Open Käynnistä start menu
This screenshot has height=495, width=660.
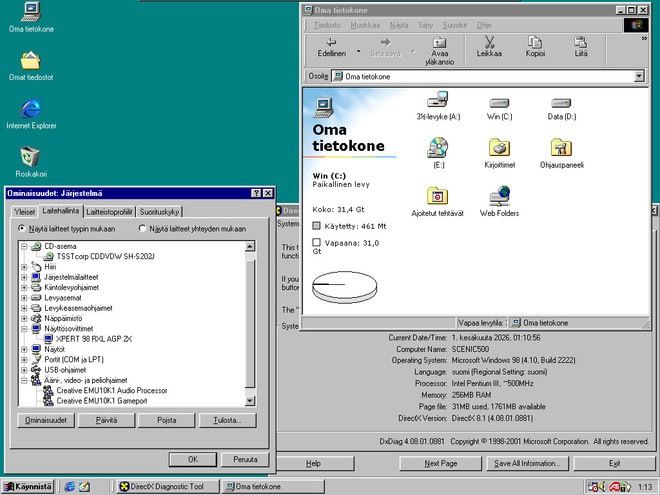pyautogui.click(x=28, y=487)
